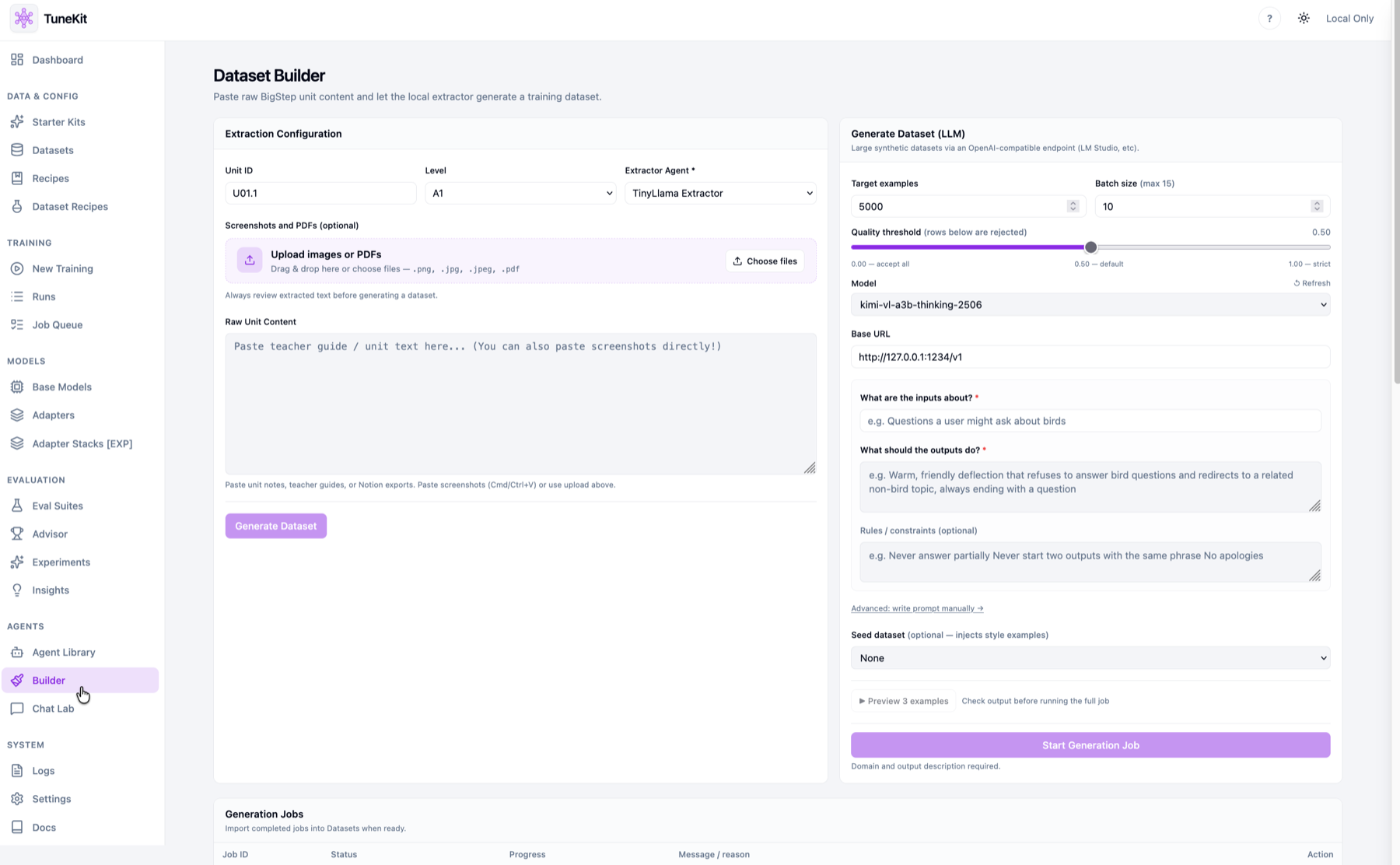1400x865 pixels.
Task: Open Eval Suites from sidebar
Action: [x=80, y=506]
